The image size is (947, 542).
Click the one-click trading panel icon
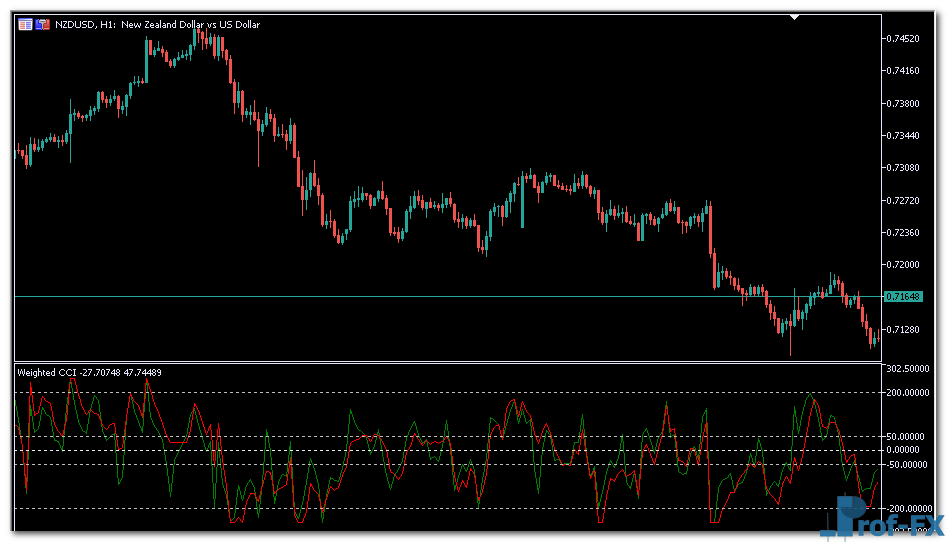coord(25,24)
